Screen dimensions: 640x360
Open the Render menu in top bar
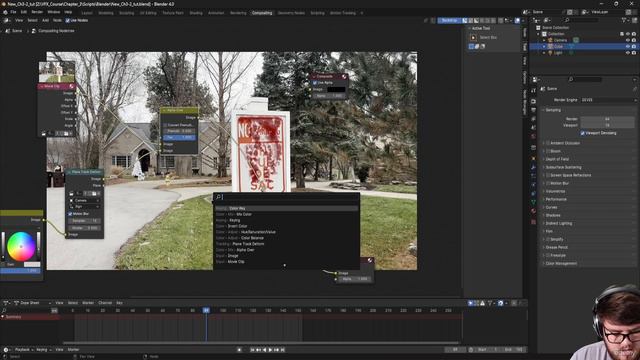pyautogui.click(x=37, y=12)
